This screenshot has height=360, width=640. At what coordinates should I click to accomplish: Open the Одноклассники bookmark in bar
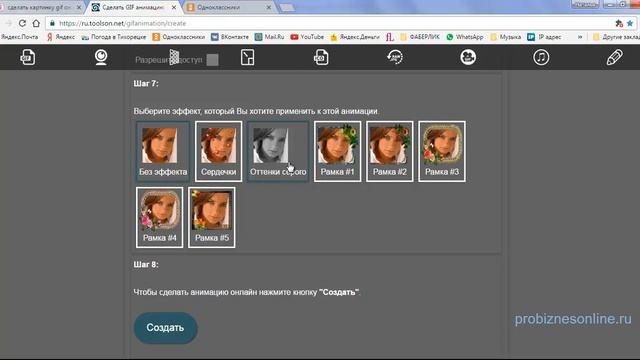[179, 37]
